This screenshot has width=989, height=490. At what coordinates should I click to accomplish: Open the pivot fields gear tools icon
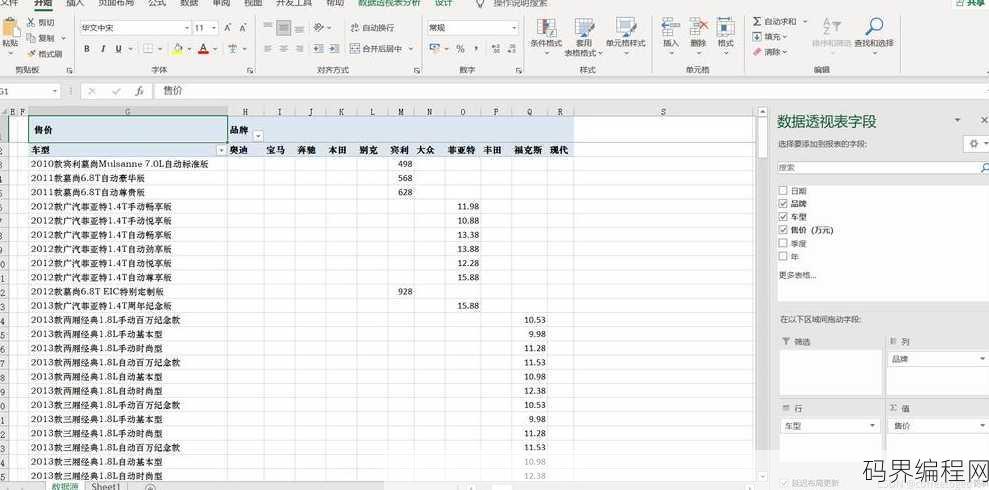pos(974,144)
